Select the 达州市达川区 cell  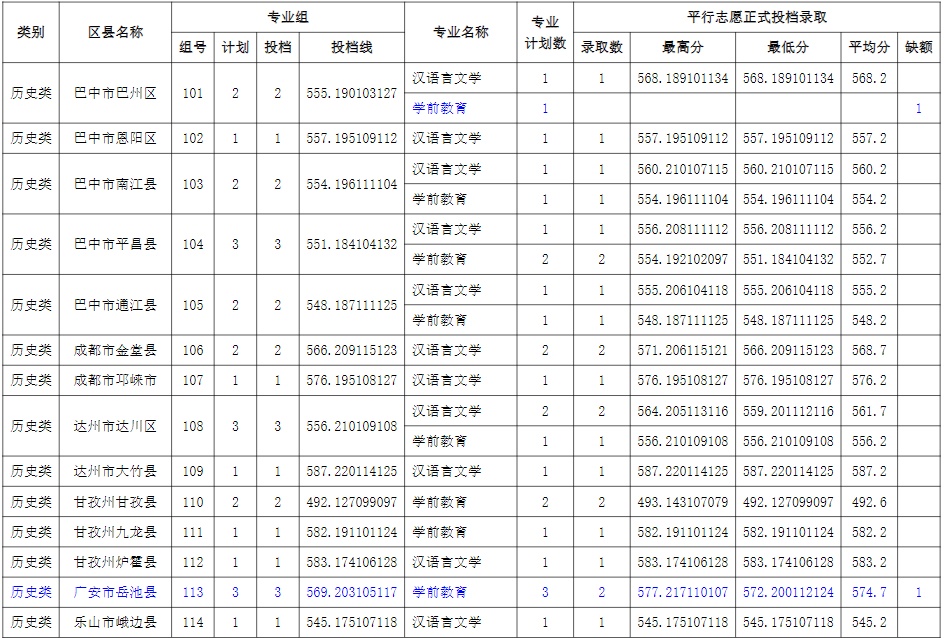(x=116, y=426)
